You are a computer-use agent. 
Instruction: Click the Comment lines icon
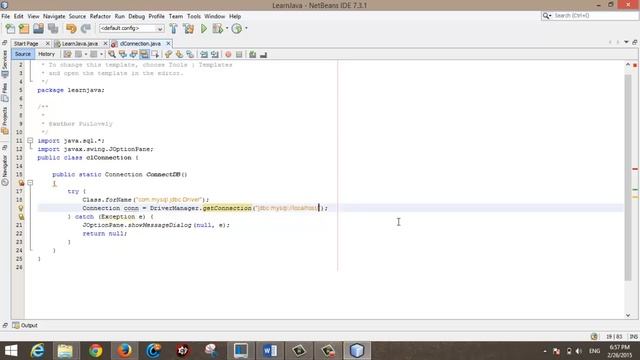(253, 54)
